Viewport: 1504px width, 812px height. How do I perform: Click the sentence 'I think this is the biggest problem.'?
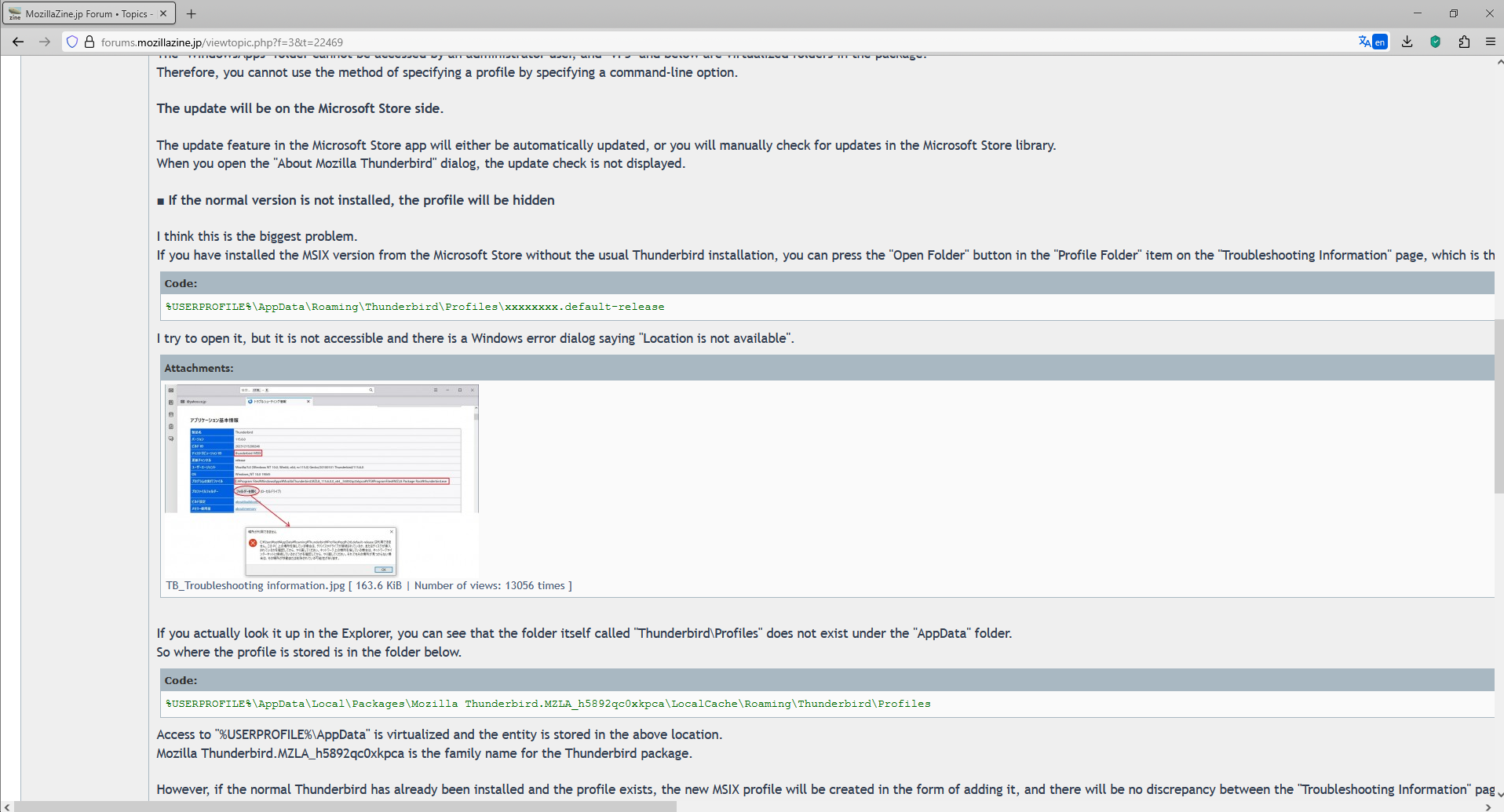tap(257, 236)
